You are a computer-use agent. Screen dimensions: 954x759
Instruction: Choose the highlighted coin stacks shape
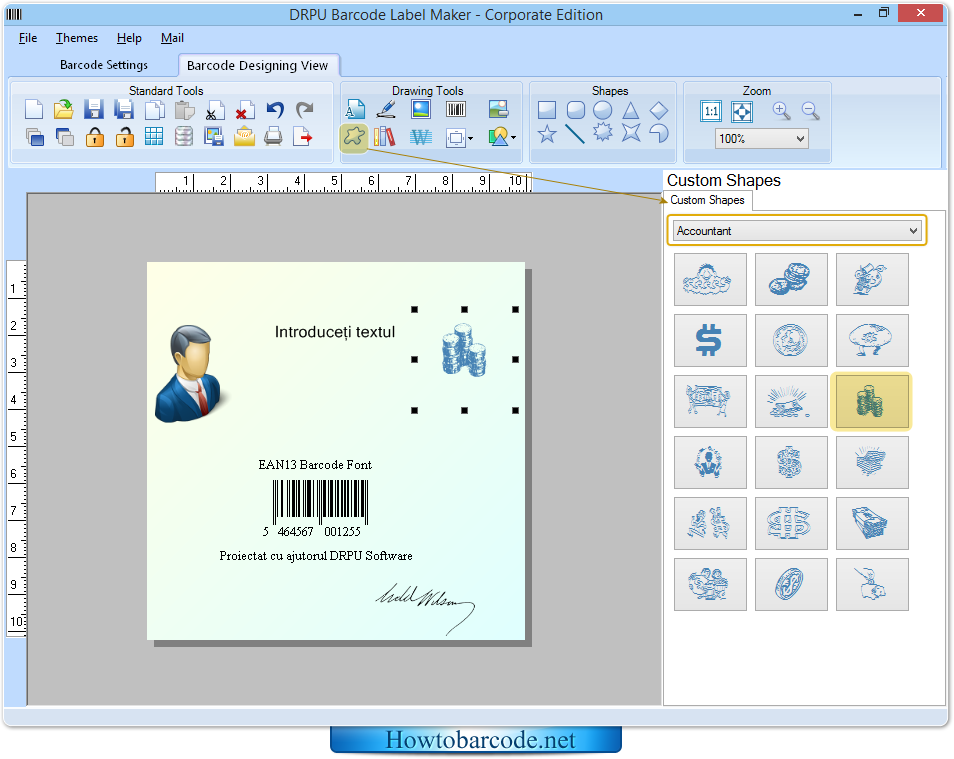click(x=872, y=401)
